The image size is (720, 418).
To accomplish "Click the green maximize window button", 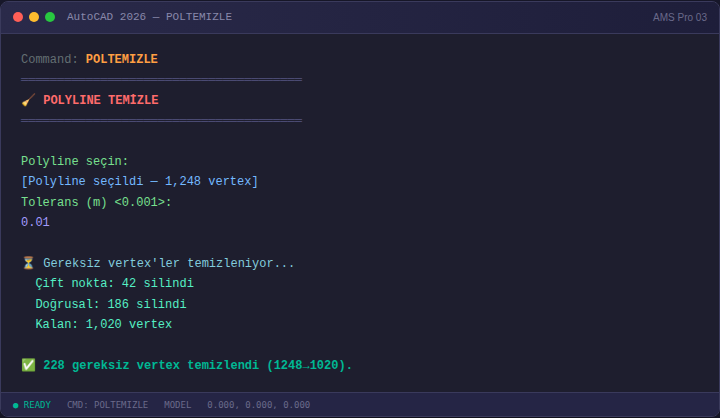I will click(50, 17).
